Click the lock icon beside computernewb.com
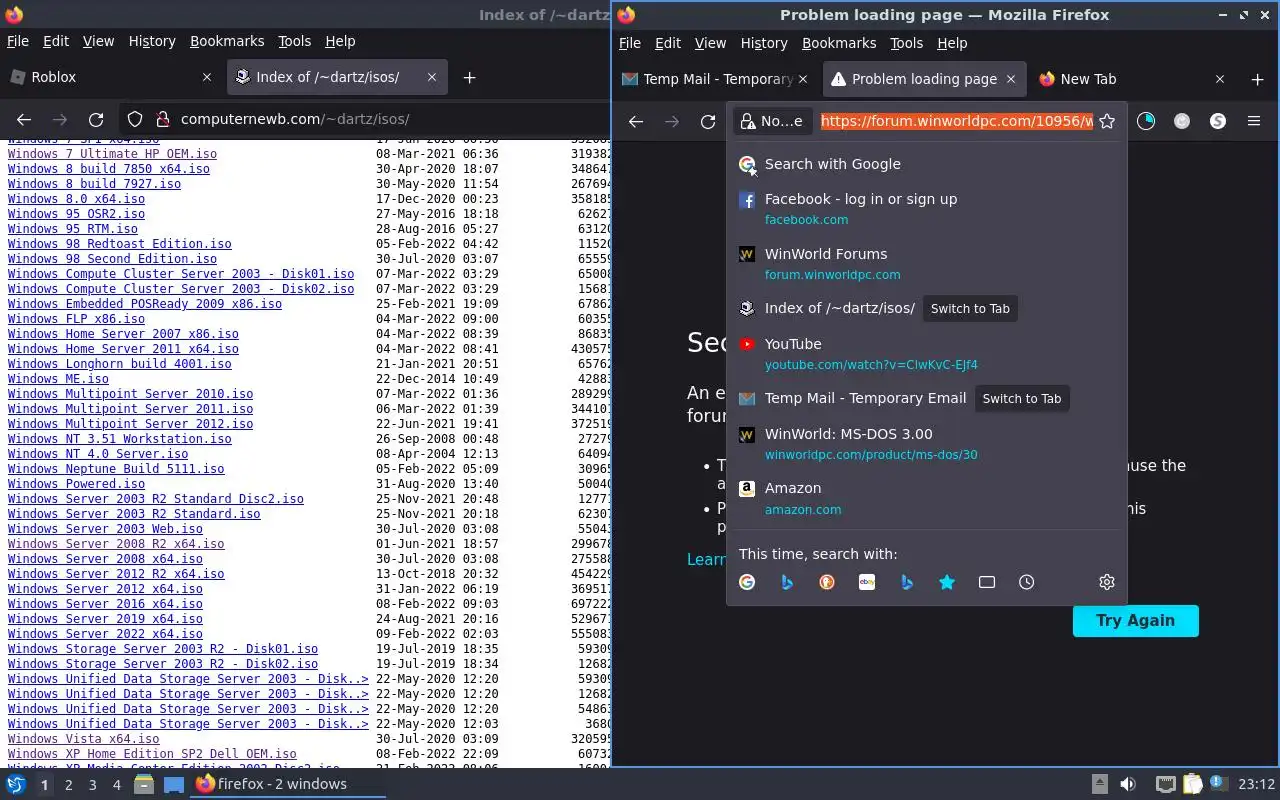This screenshot has height=800, width=1280. point(162,119)
